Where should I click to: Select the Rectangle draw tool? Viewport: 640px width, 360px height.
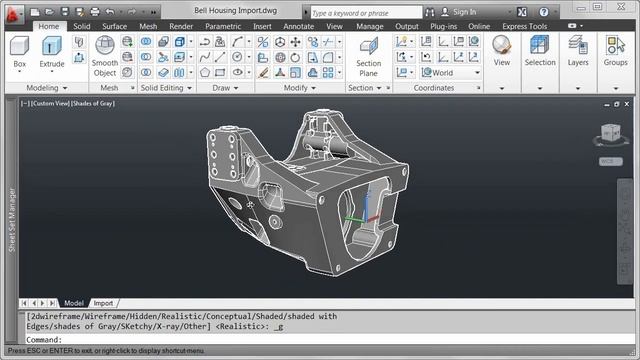[x=220, y=73]
